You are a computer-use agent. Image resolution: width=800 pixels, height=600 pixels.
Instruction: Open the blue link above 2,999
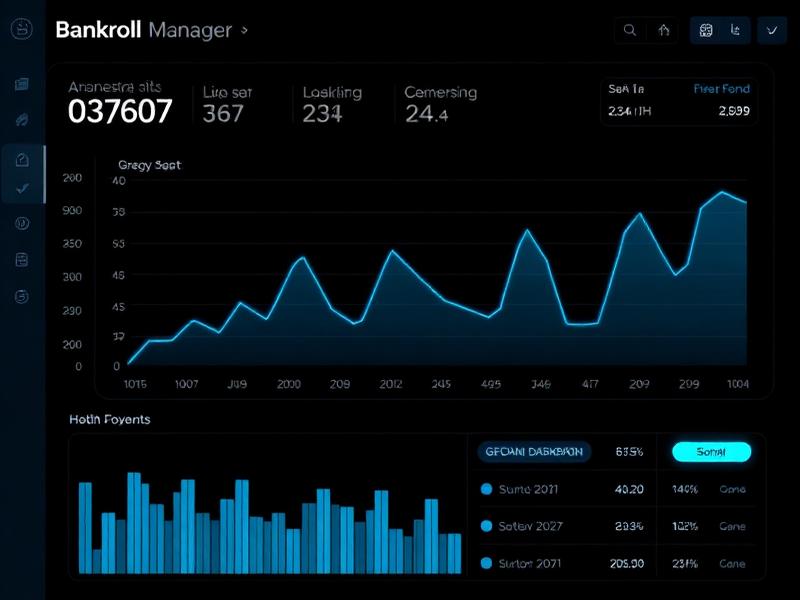721,89
